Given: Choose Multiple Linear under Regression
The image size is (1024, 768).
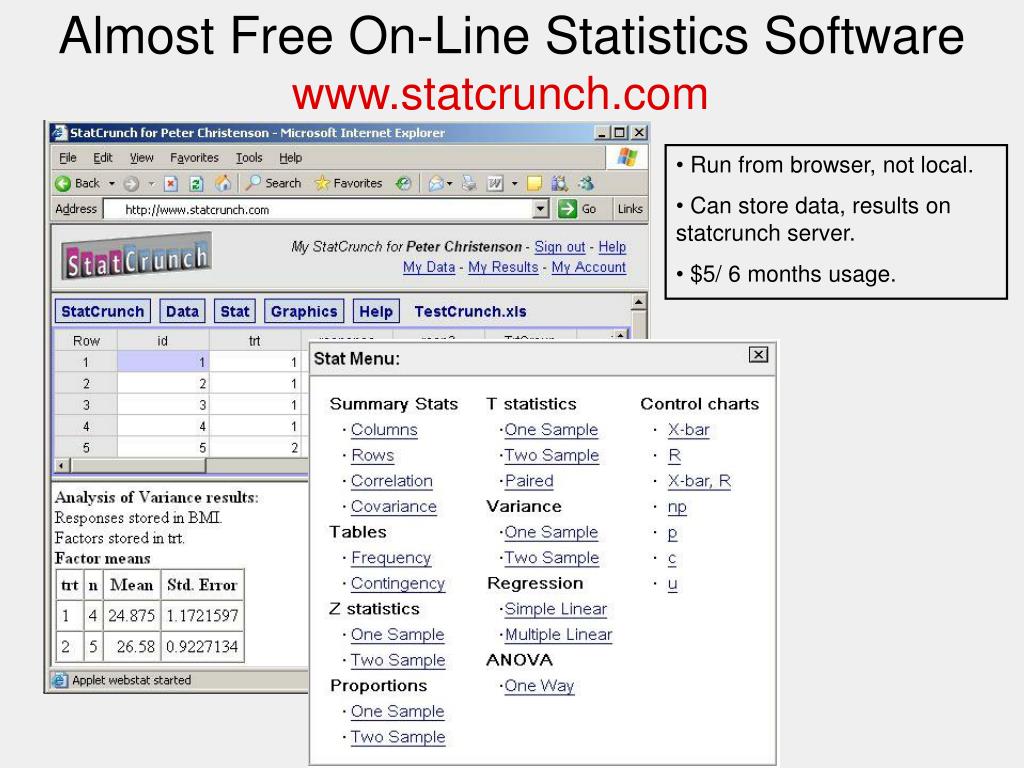Looking at the screenshot, I should [x=558, y=634].
